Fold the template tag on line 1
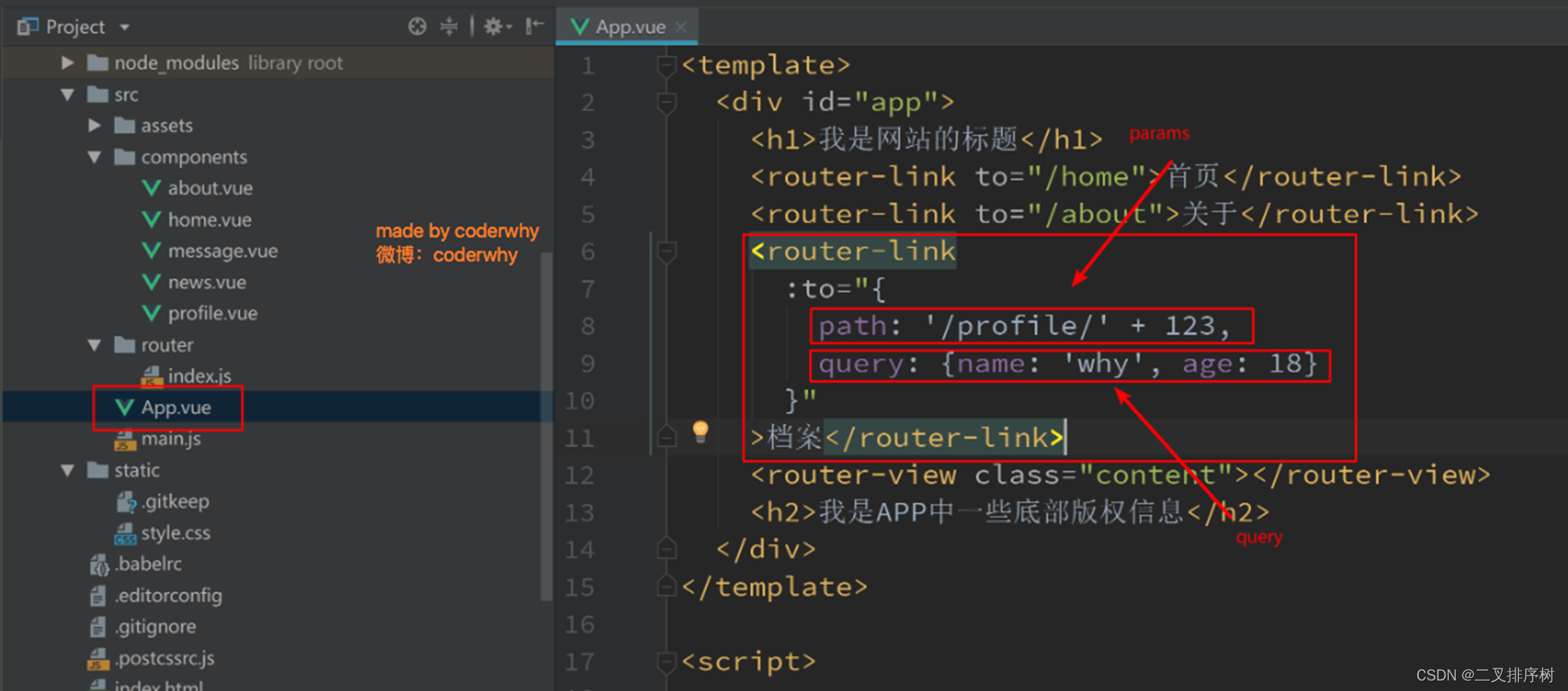 tap(666, 65)
